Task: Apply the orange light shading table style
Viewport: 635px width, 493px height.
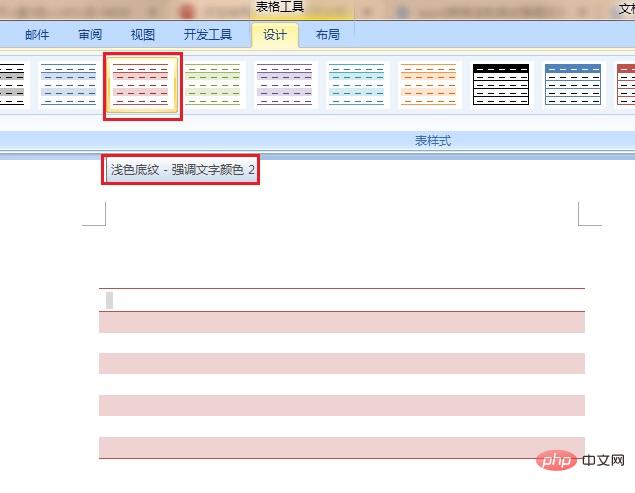Action: (x=429, y=86)
